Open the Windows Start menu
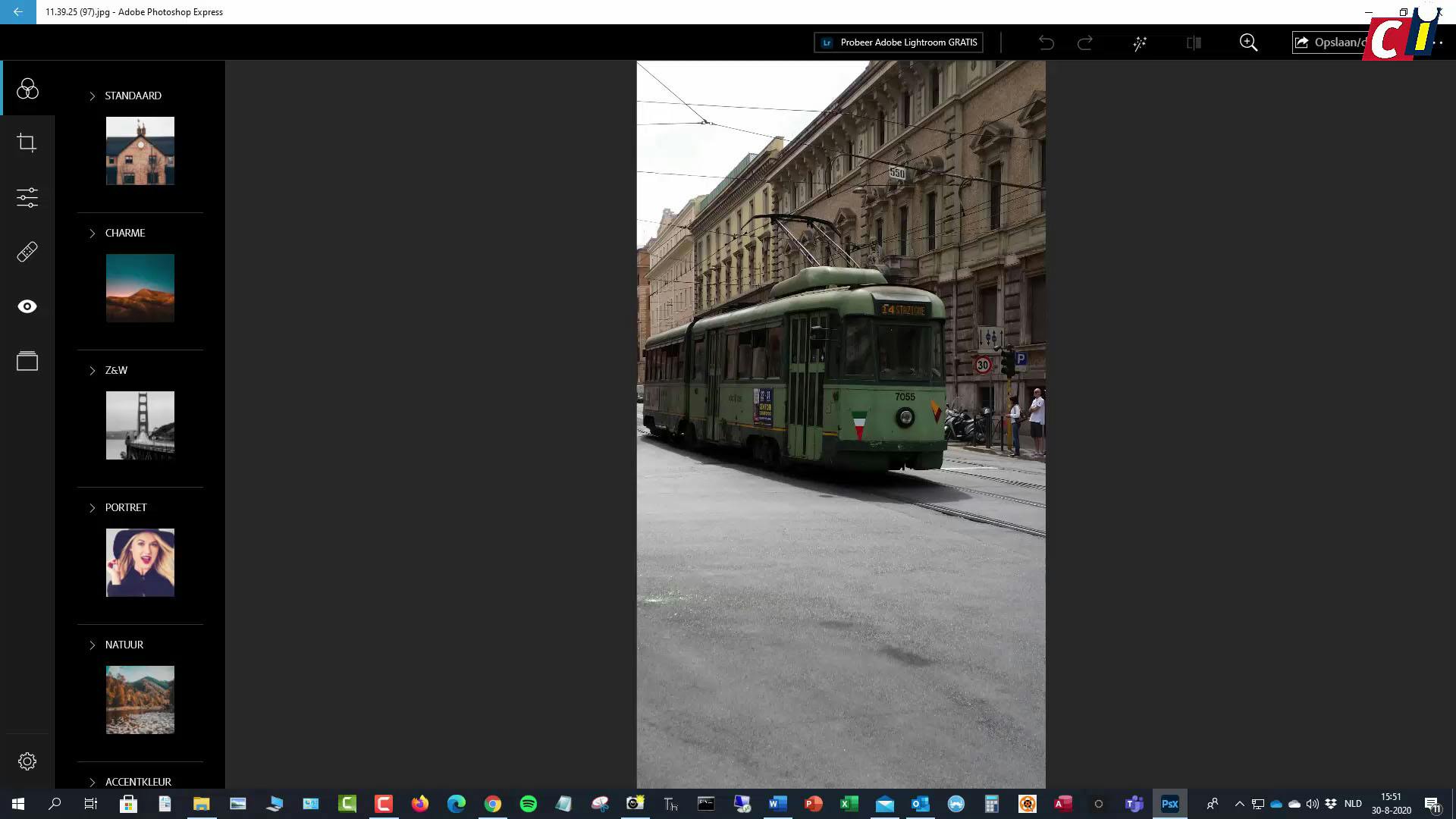 (x=18, y=804)
